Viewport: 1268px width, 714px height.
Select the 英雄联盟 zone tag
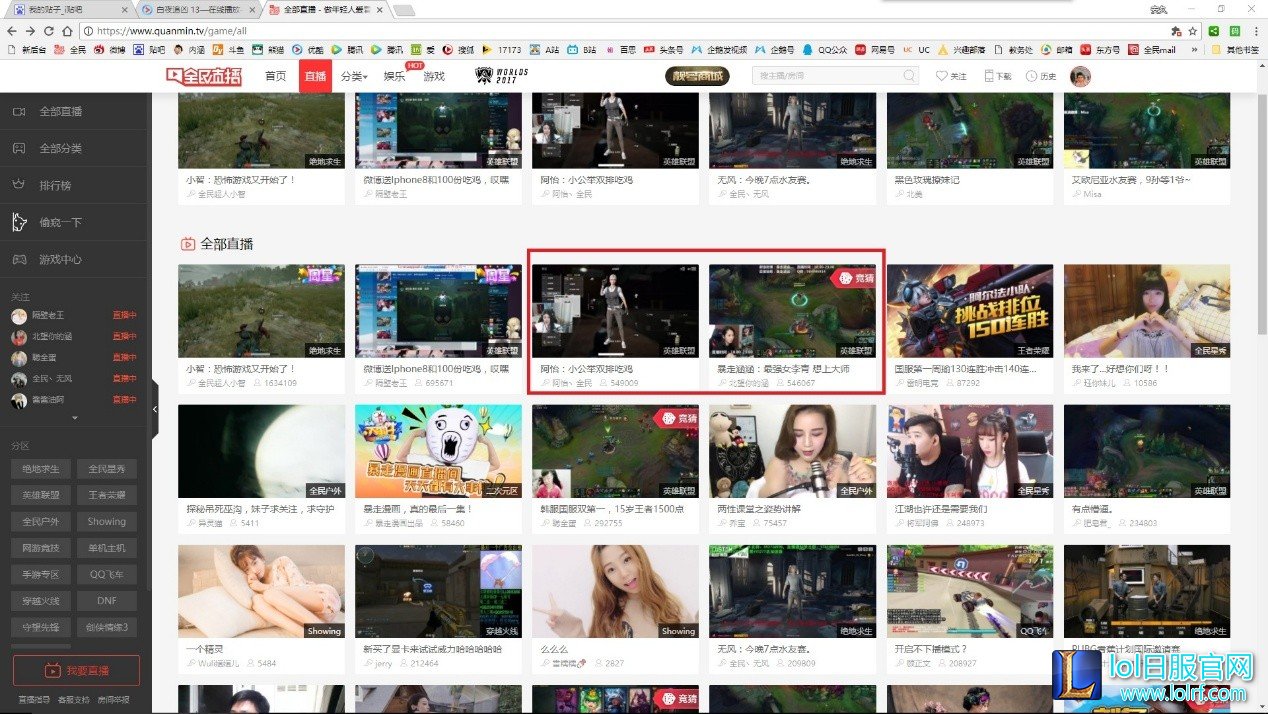click(41, 495)
